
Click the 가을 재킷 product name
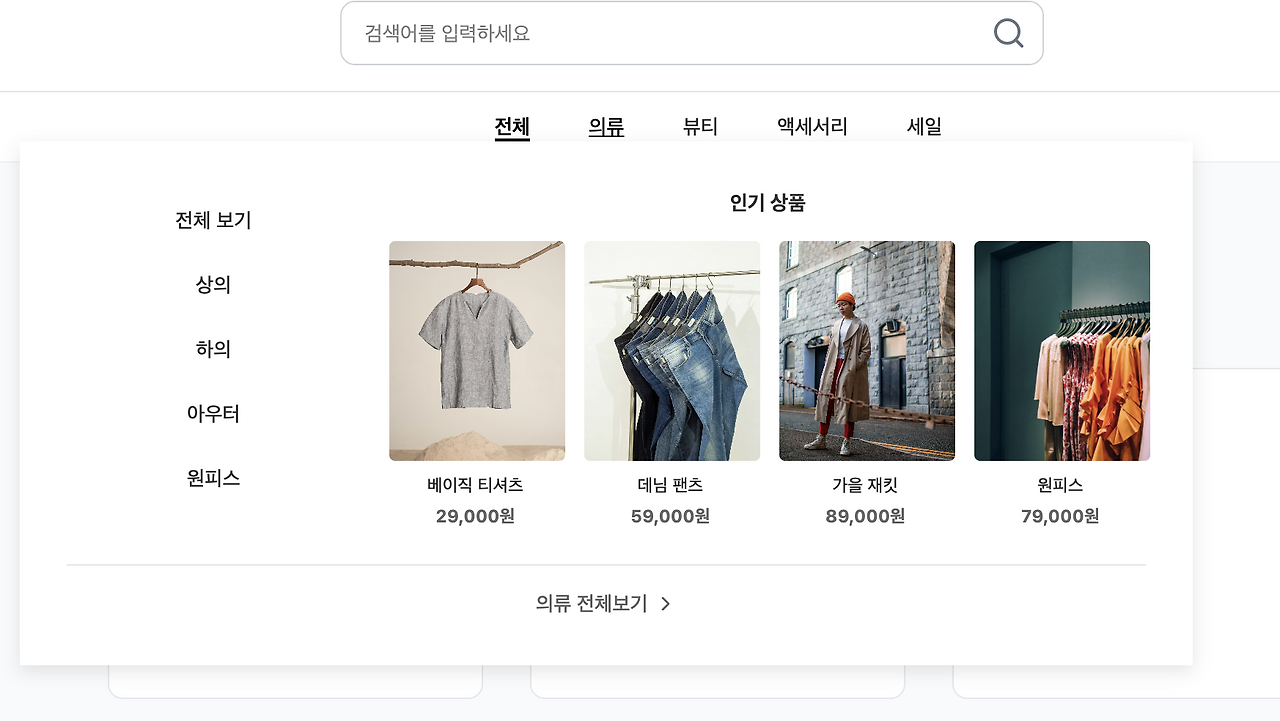coord(865,485)
